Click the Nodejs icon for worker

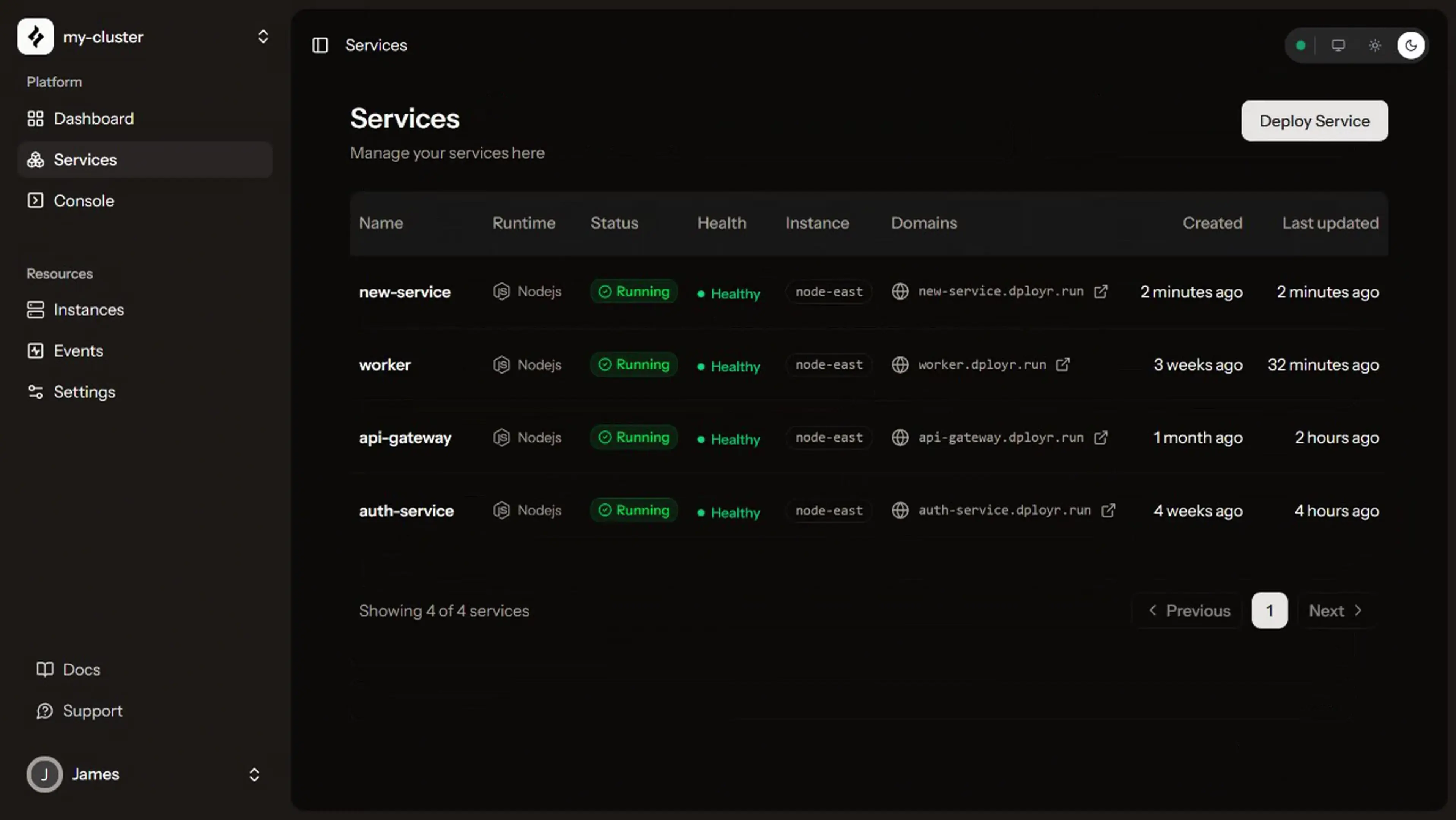(x=501, y=364)
